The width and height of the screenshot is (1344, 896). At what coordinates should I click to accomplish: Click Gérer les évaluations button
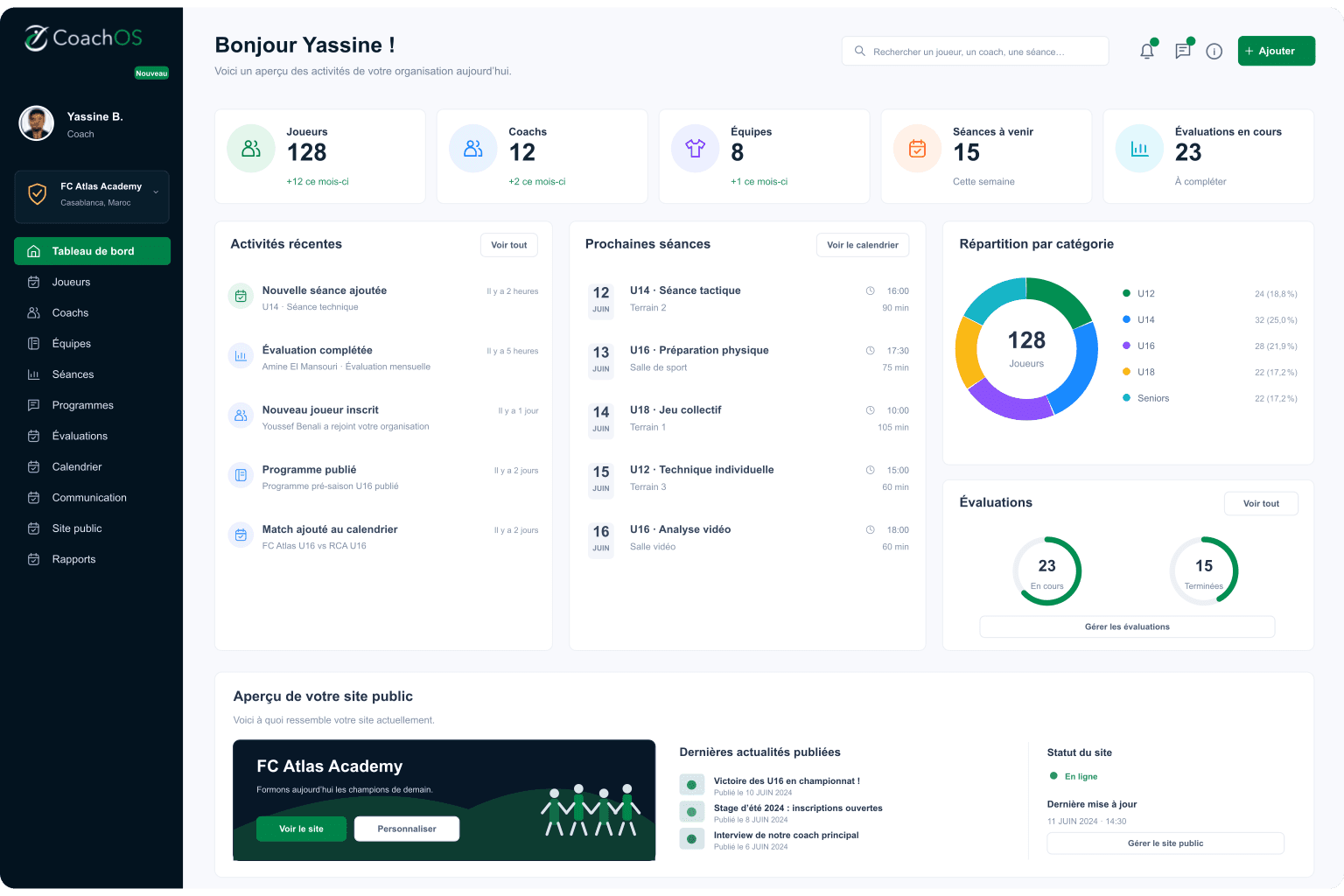click(1127, 626)
